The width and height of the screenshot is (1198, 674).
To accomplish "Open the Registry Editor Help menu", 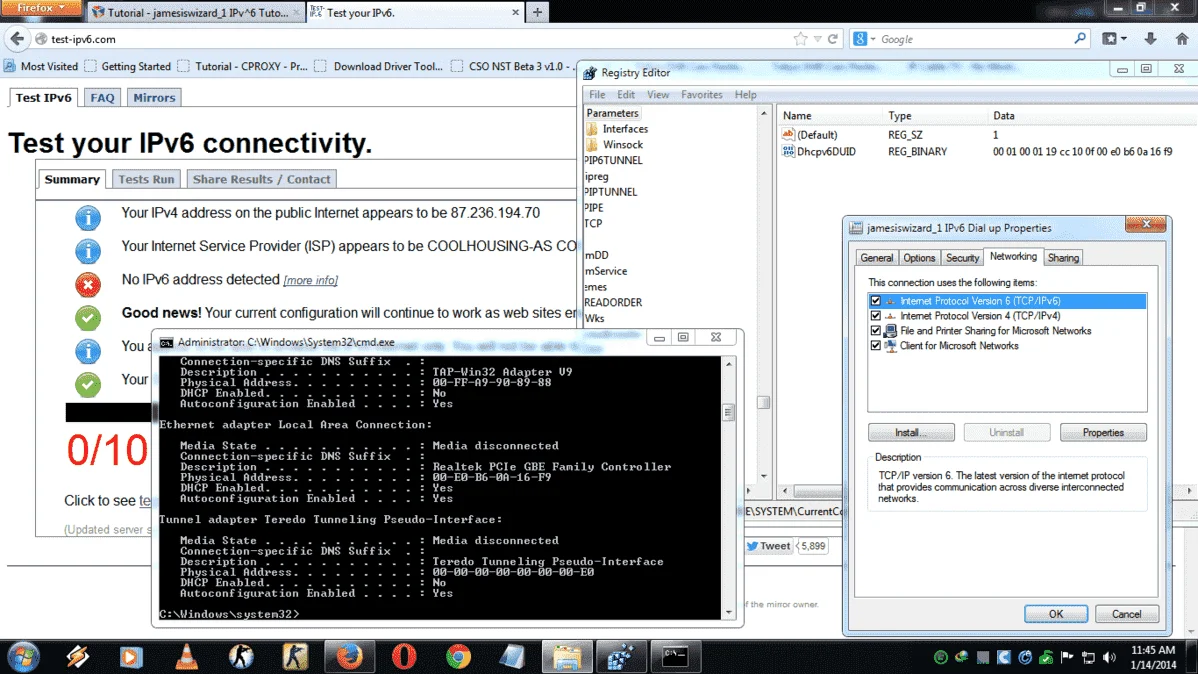I will [x=746, y=95].
